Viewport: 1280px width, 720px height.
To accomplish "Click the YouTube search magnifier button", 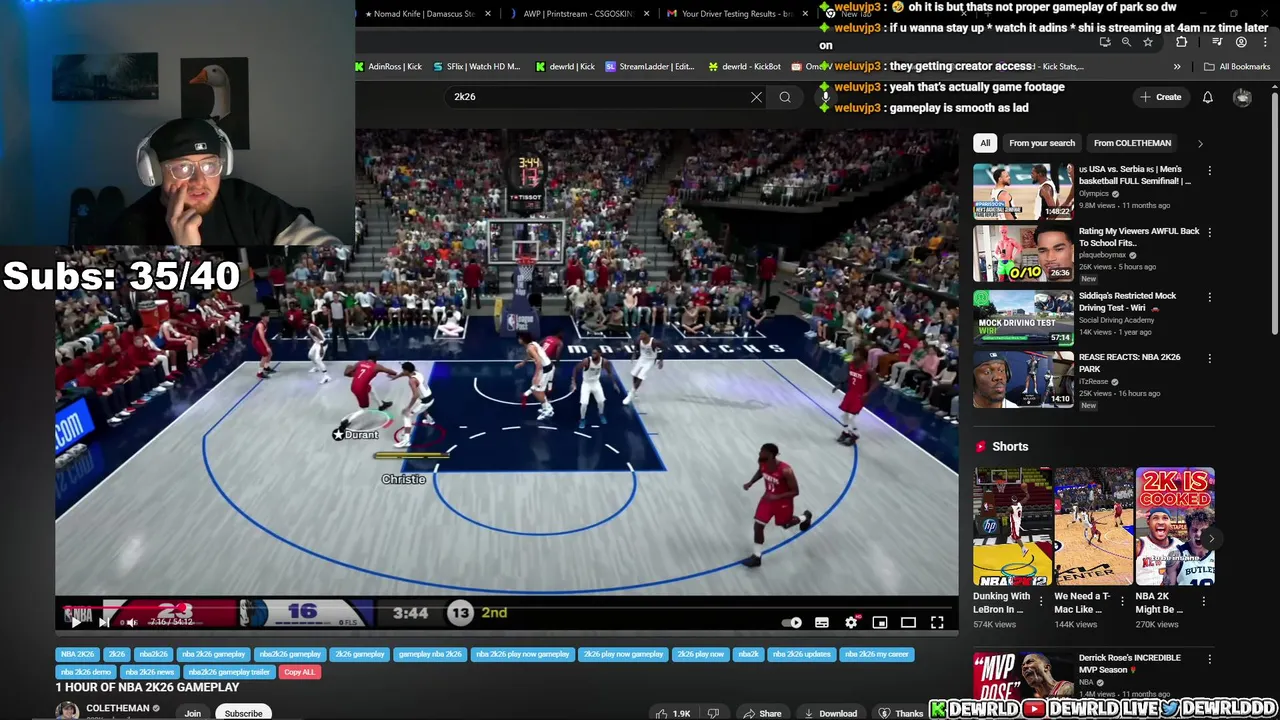I will point(785,97).
